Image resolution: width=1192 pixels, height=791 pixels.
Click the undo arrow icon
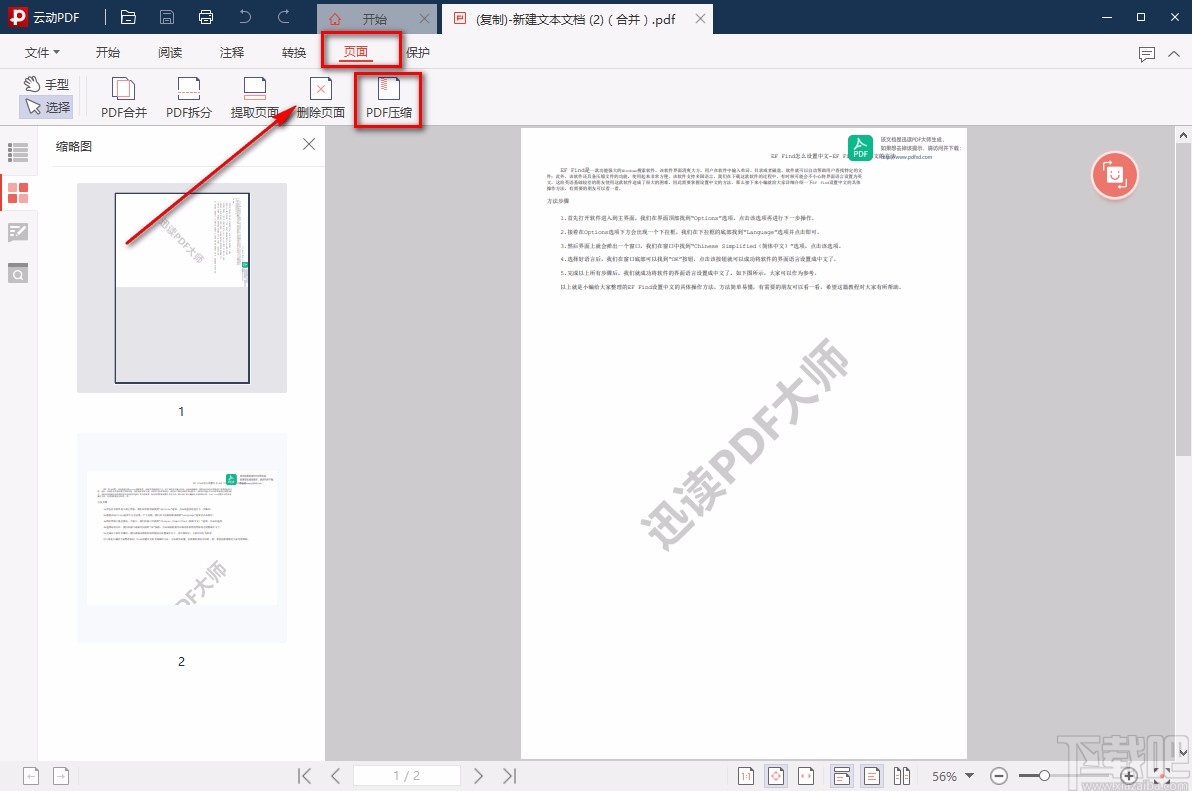pyautogui.click(x=245, y=17)
